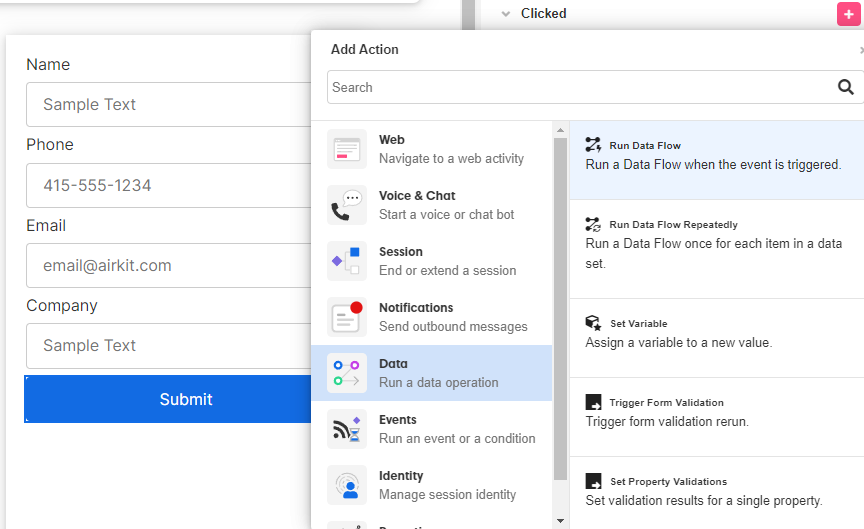Screen dimensions: 864x529
Task: Open Notifications send outbound messages
Action: click(x=431, y=317)
